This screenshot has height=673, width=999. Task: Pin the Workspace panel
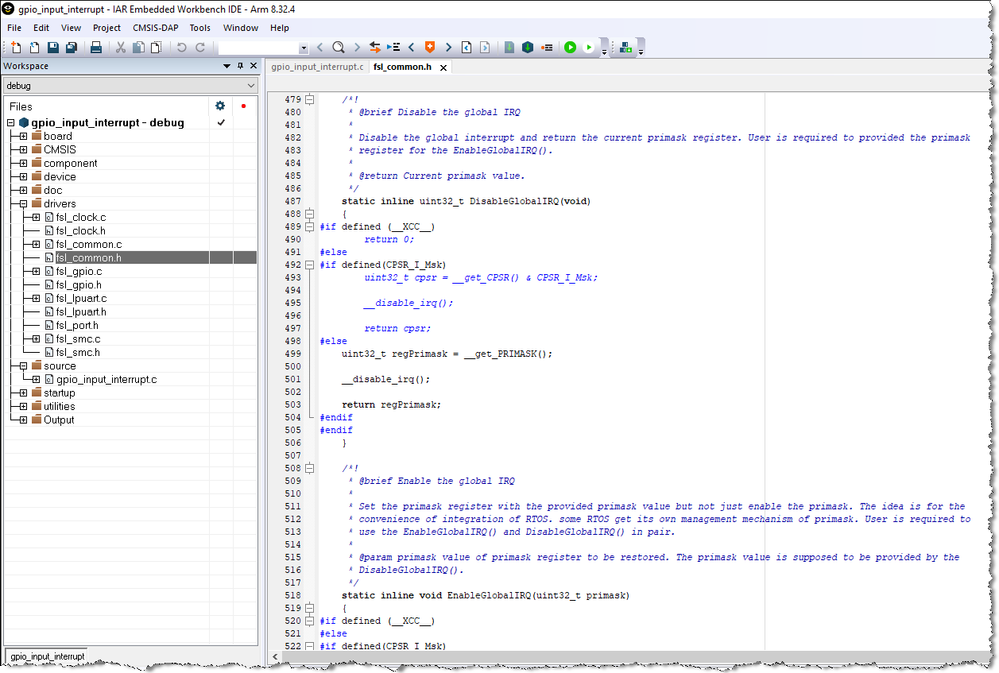pos(240,66)
